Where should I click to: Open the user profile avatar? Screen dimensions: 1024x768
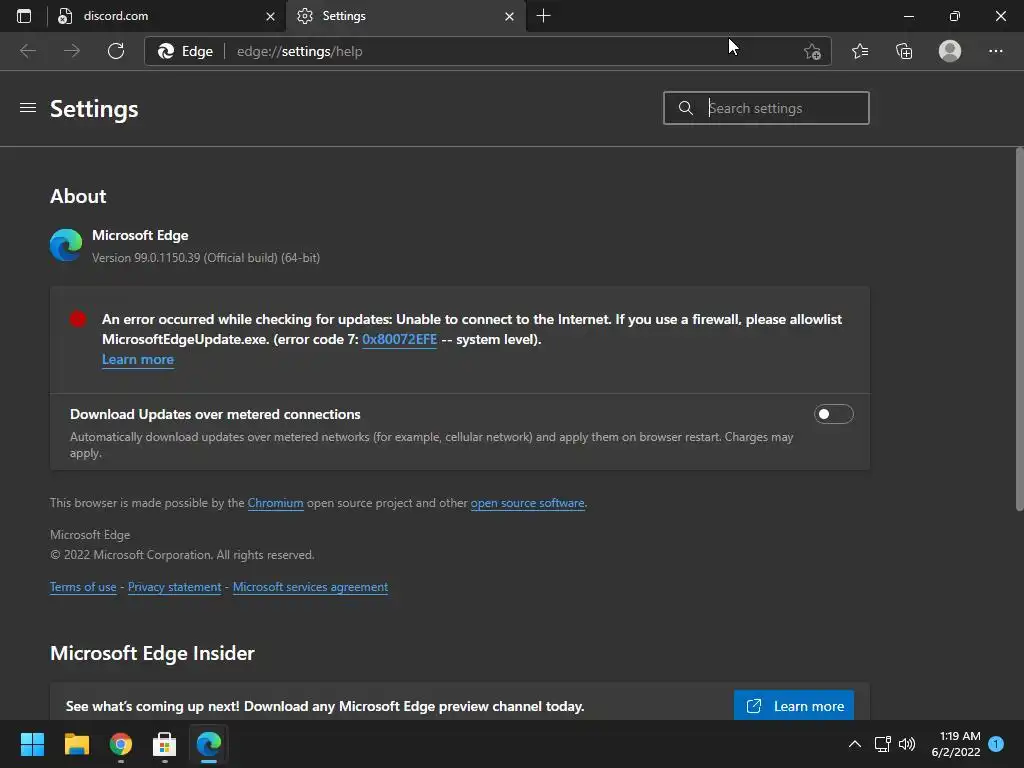pos(950,51)
